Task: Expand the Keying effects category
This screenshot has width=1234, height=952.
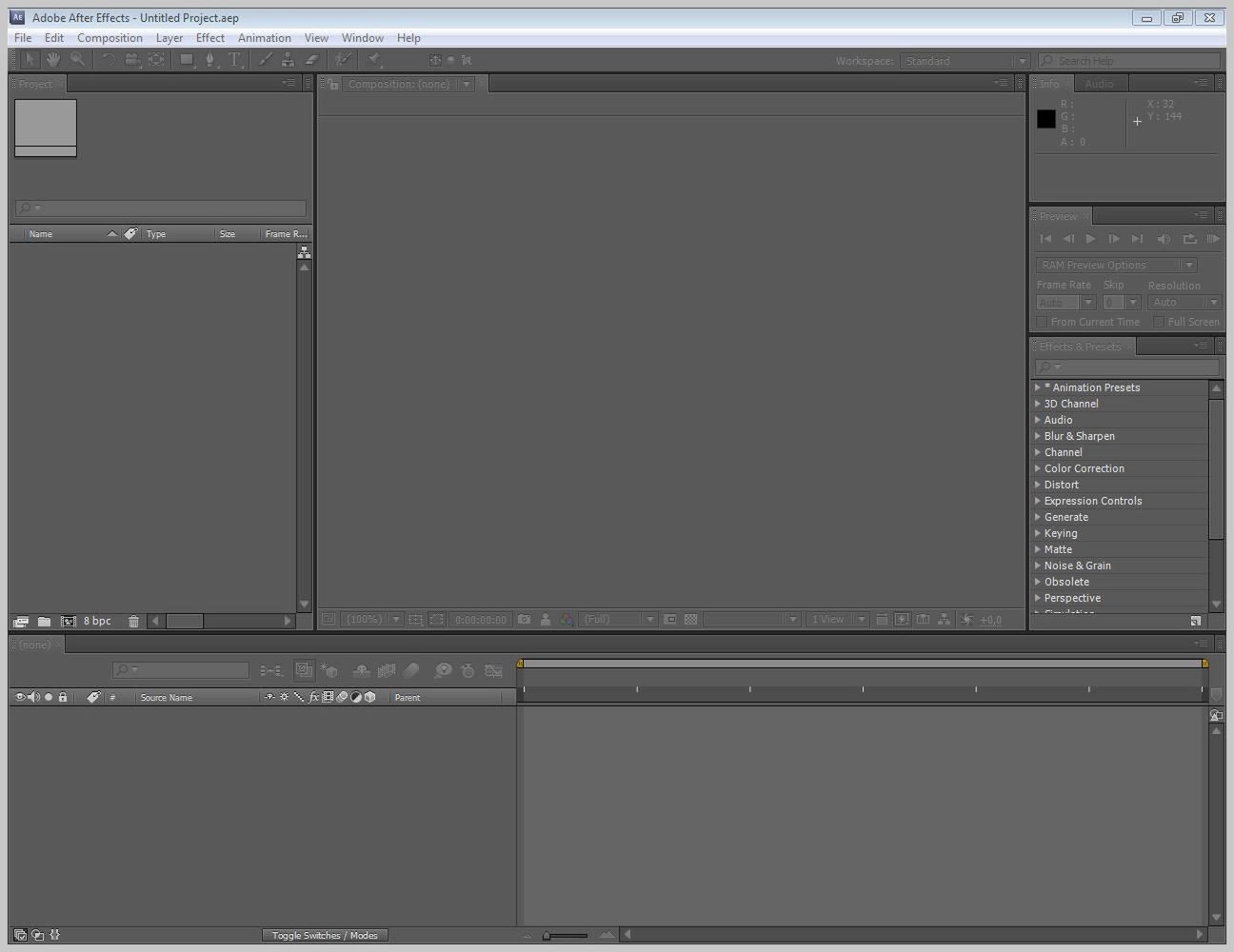Action: pyautogui.click(x=1038, y=533)
